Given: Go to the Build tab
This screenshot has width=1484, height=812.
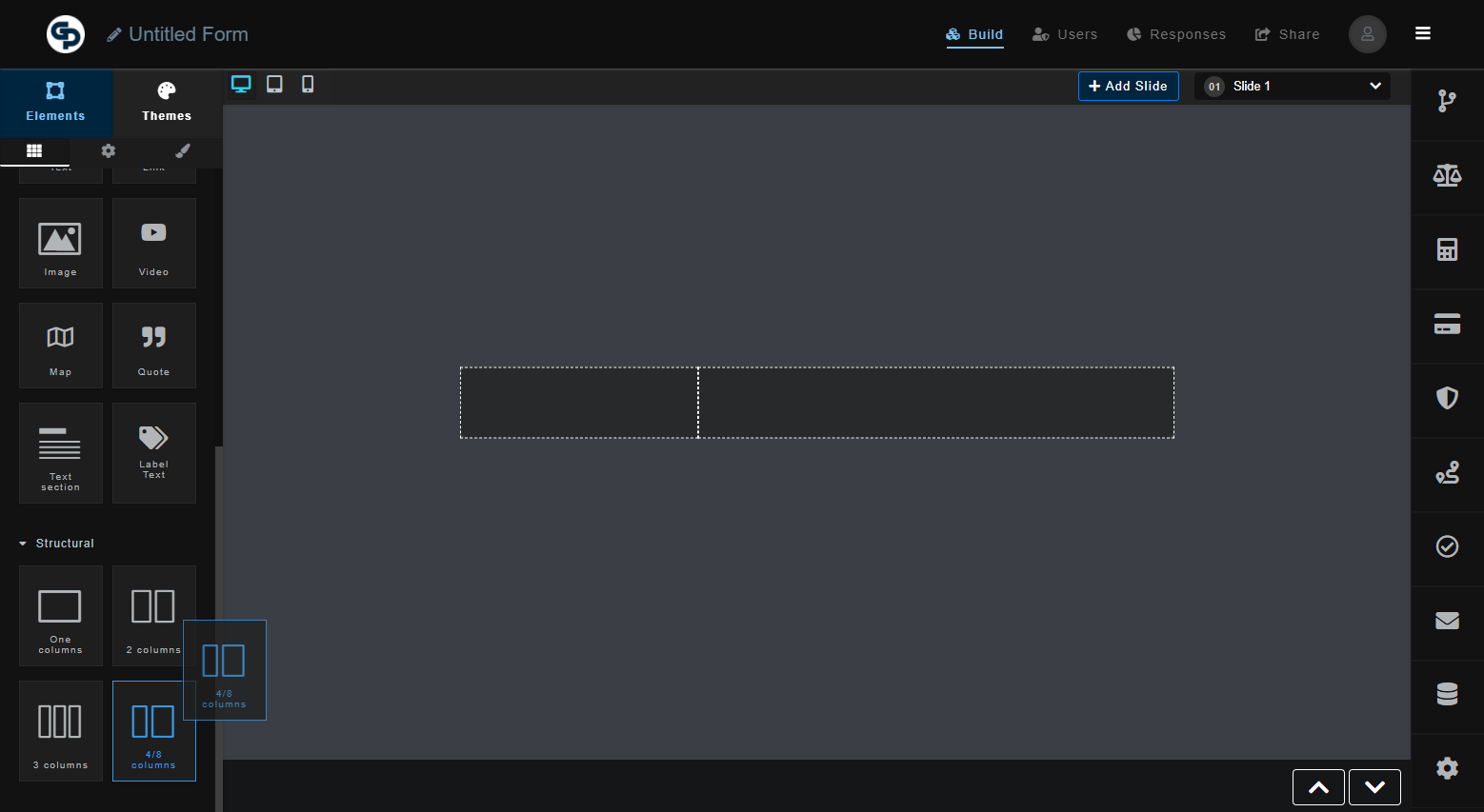Looking at the screenshot, I should coord(974,34).
